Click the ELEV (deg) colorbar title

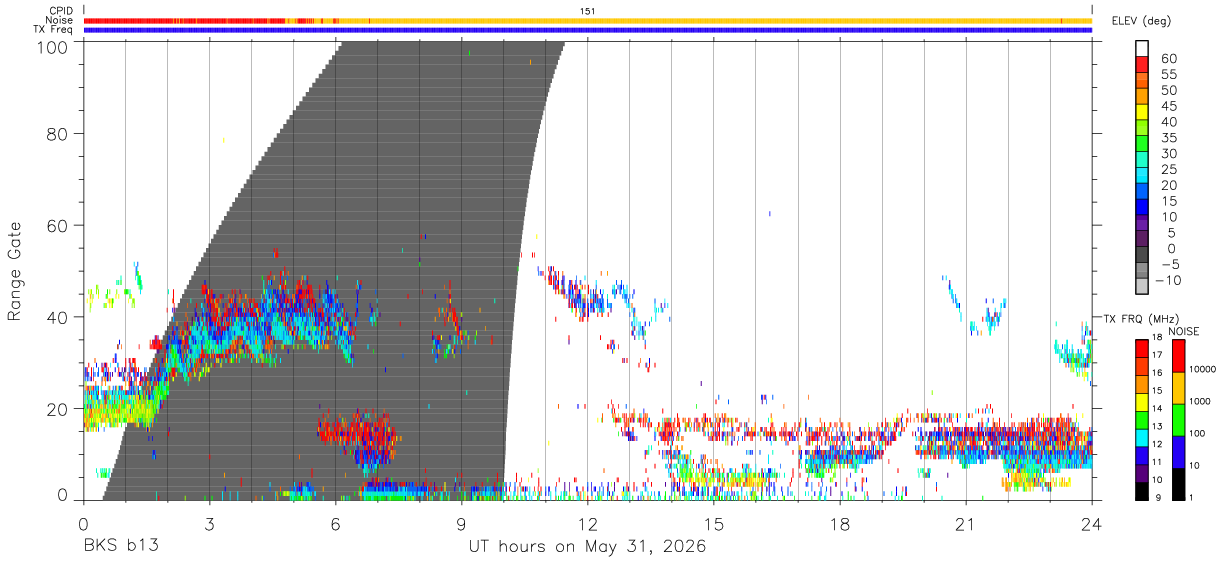1141,20
